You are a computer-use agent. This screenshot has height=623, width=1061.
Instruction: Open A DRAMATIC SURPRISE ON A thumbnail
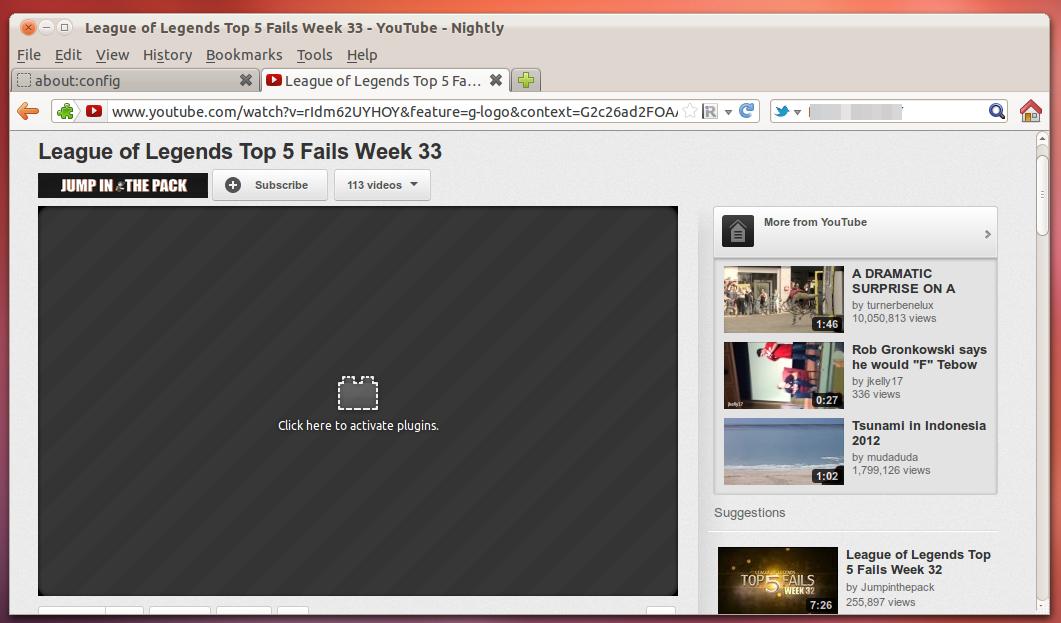784,299
